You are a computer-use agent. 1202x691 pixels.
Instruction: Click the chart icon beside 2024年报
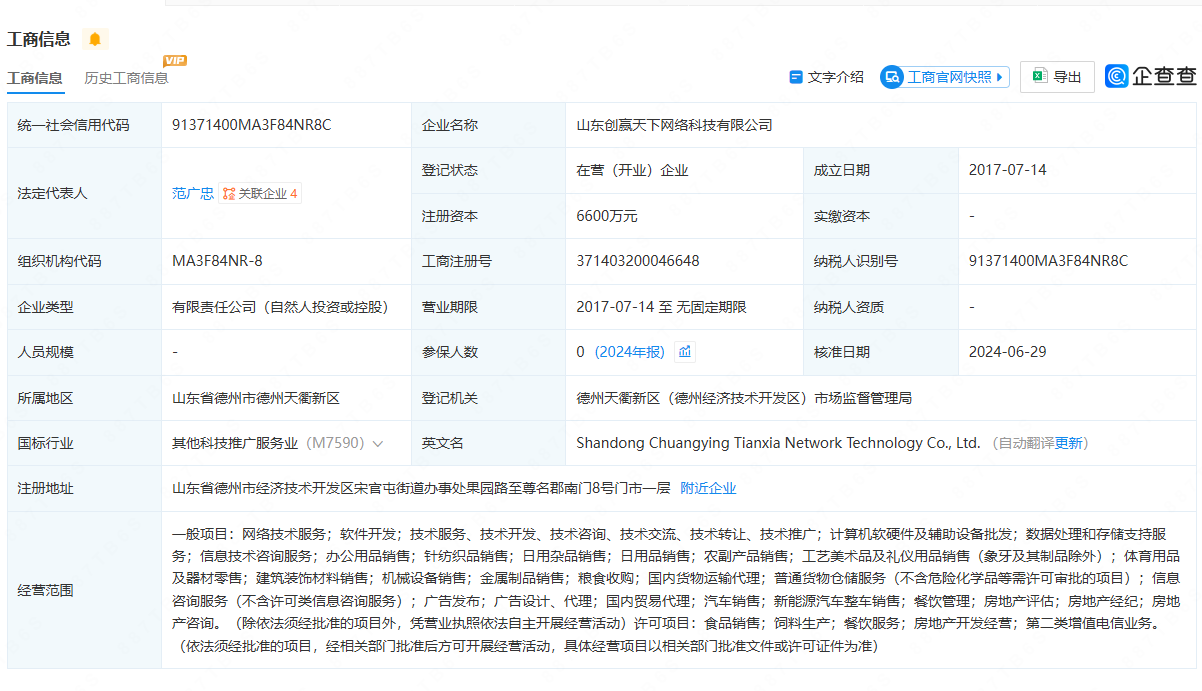(x=685, y=352)
